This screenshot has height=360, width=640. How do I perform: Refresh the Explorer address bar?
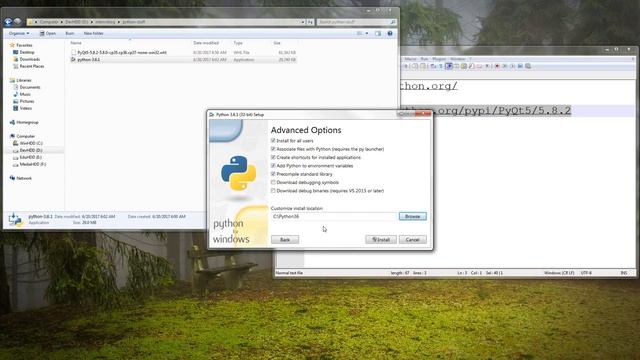click(310, 22)
